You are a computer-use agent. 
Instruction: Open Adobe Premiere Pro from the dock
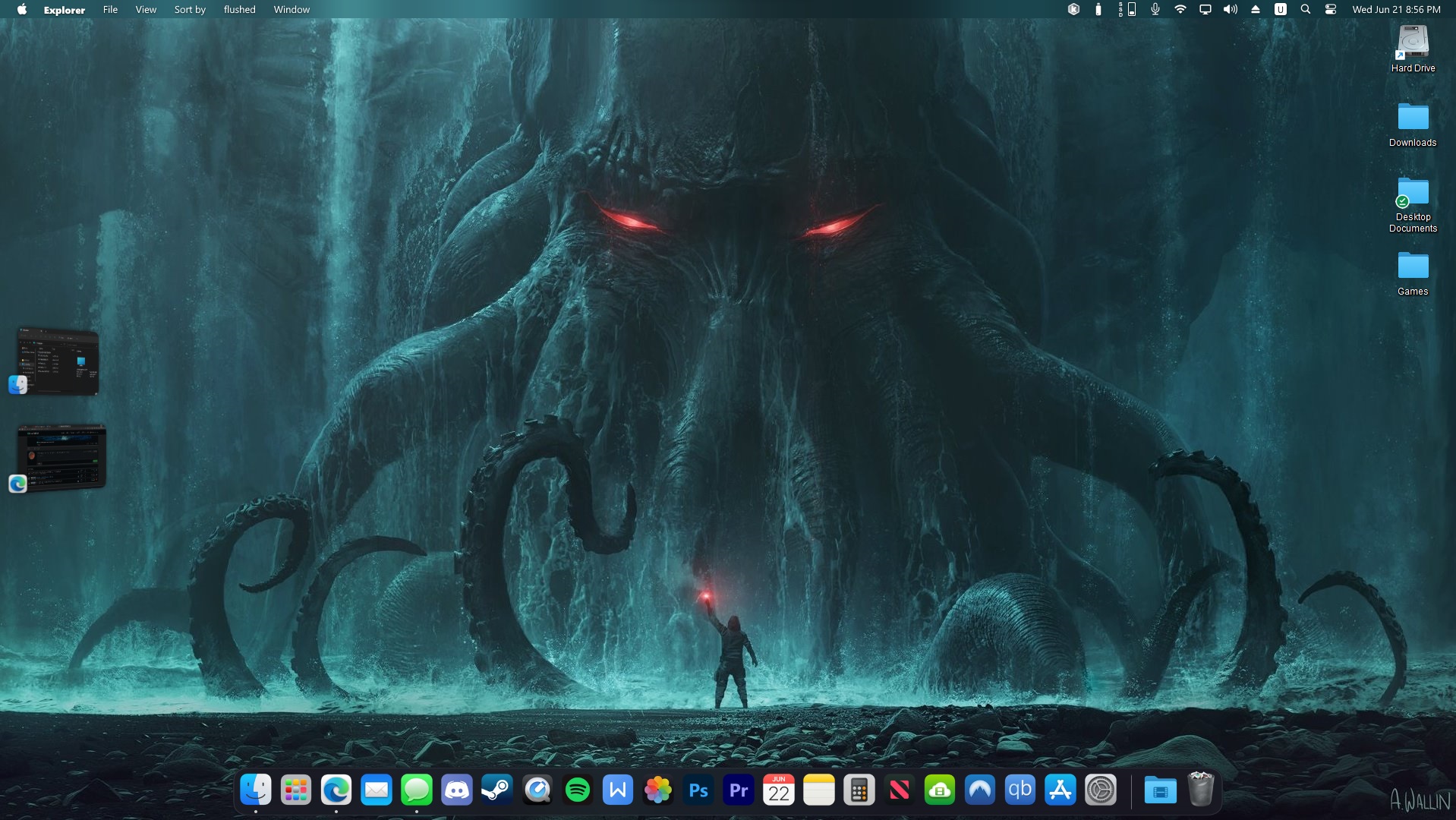[x=738, y=790]
